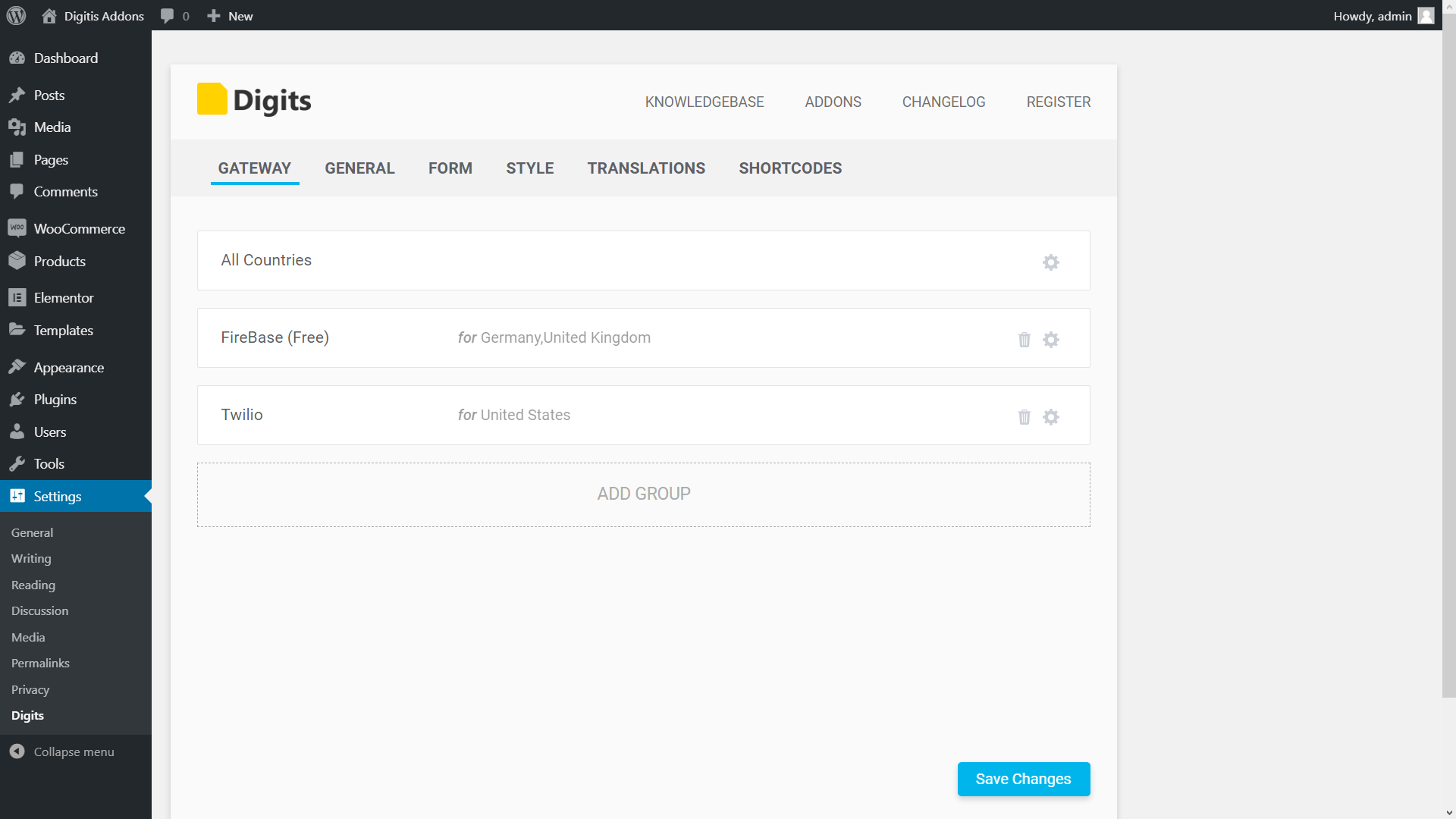Expand the FireBase (Free) group row

pyautogui.click(x=644, y=338)
